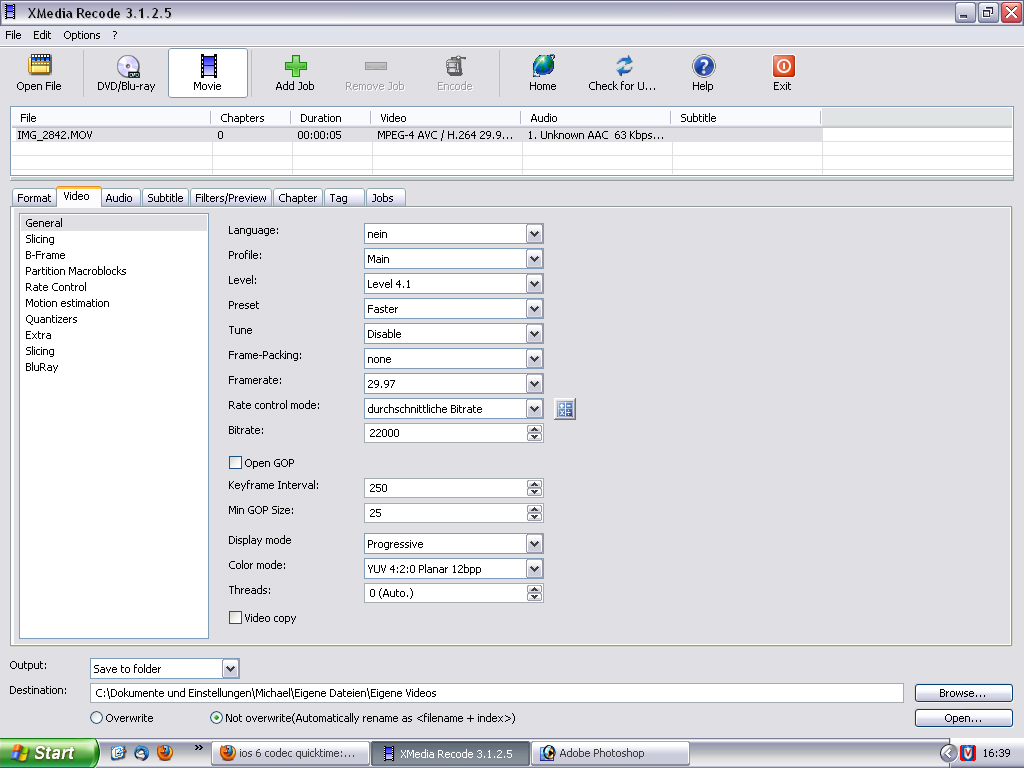Click the red Exit icon
1024x768 pixels.
(x=782, y=67)
